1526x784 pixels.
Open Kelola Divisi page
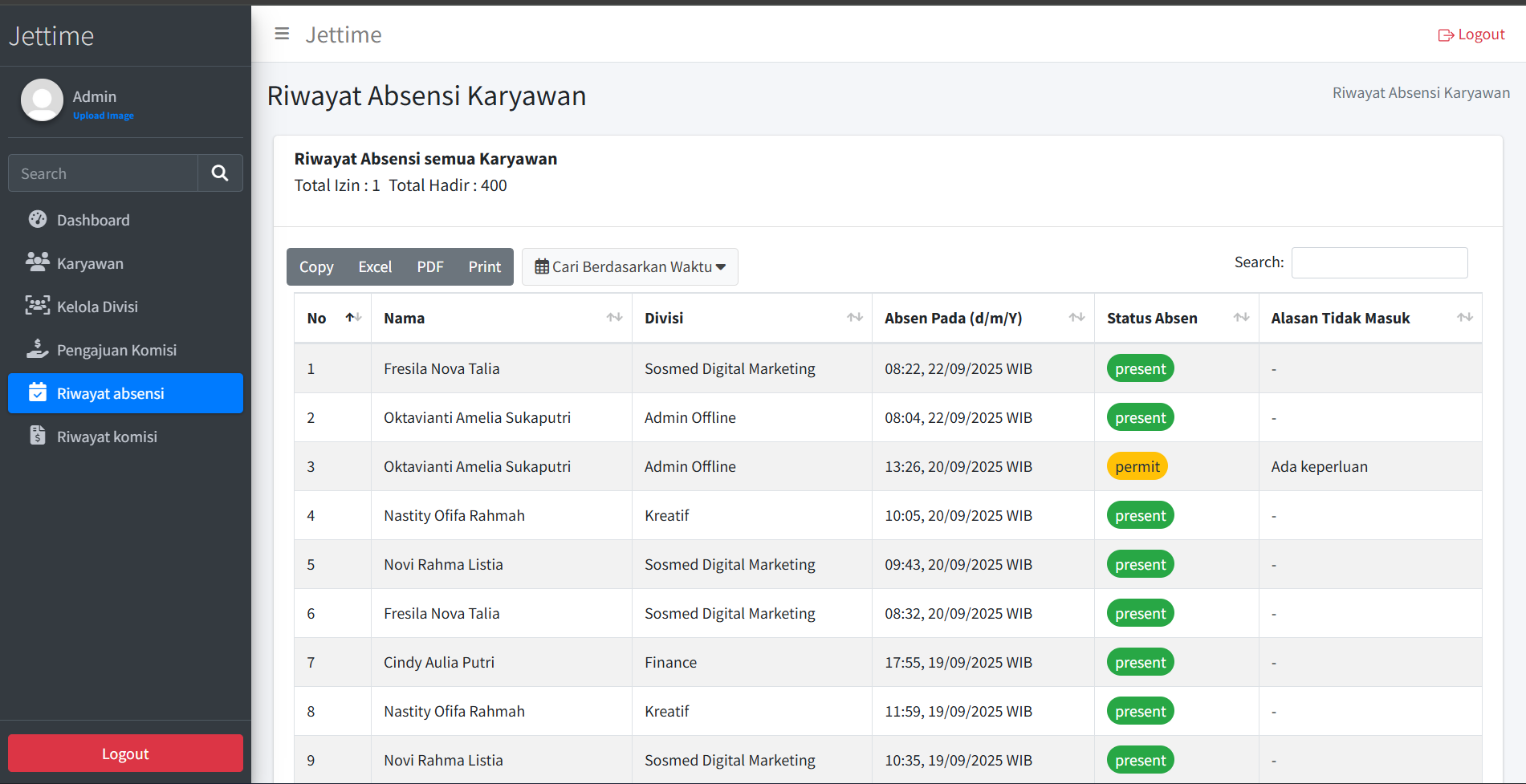coord(97,307)
